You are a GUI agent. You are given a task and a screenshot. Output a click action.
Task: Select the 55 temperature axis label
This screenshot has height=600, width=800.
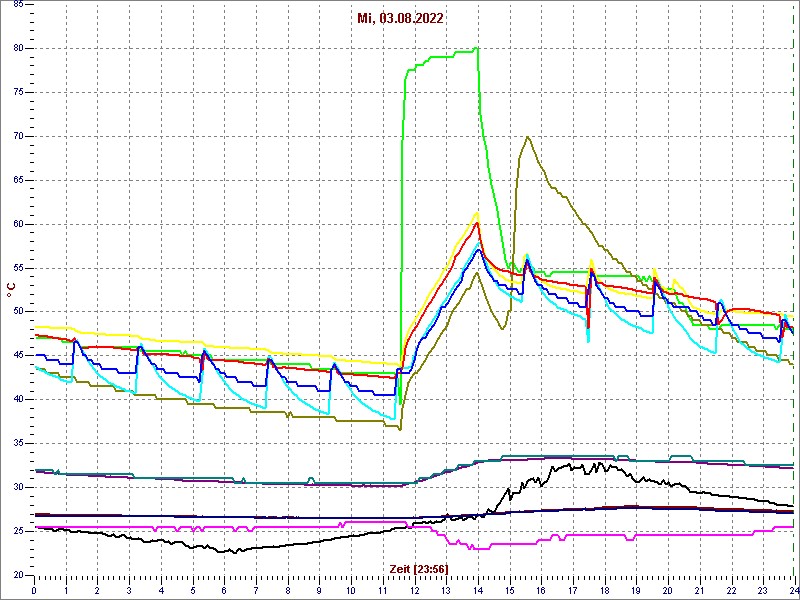(18, 268)
